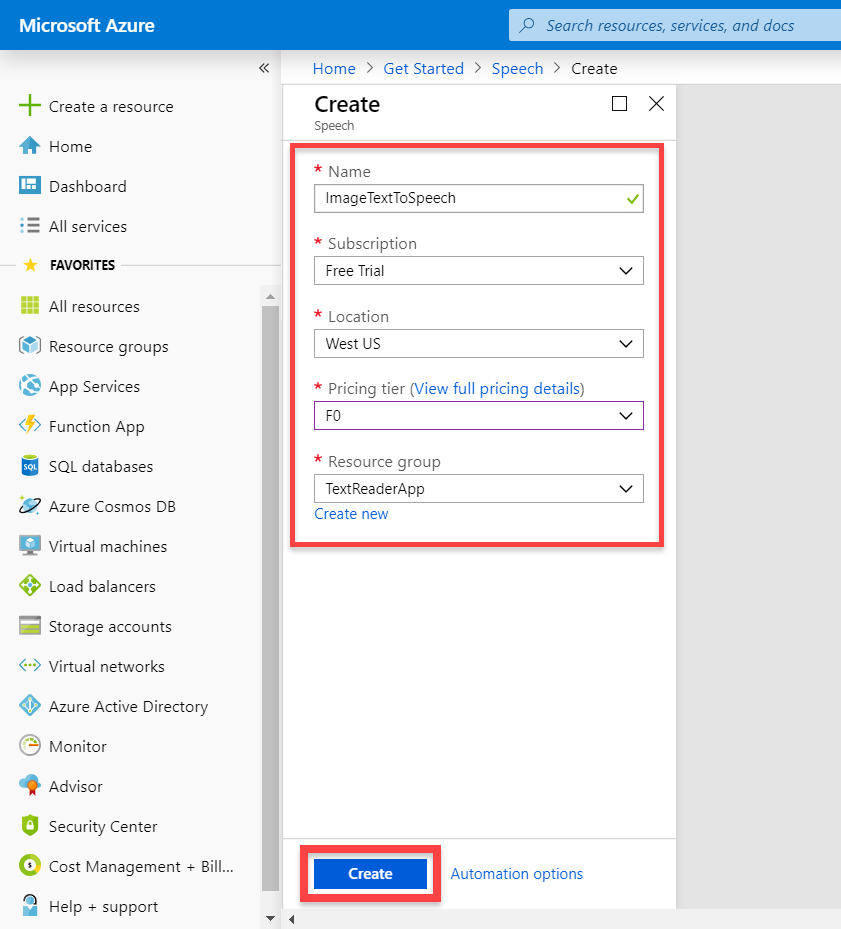
Task: Click the Monitor gauge icon
Action: pos(30,745)
